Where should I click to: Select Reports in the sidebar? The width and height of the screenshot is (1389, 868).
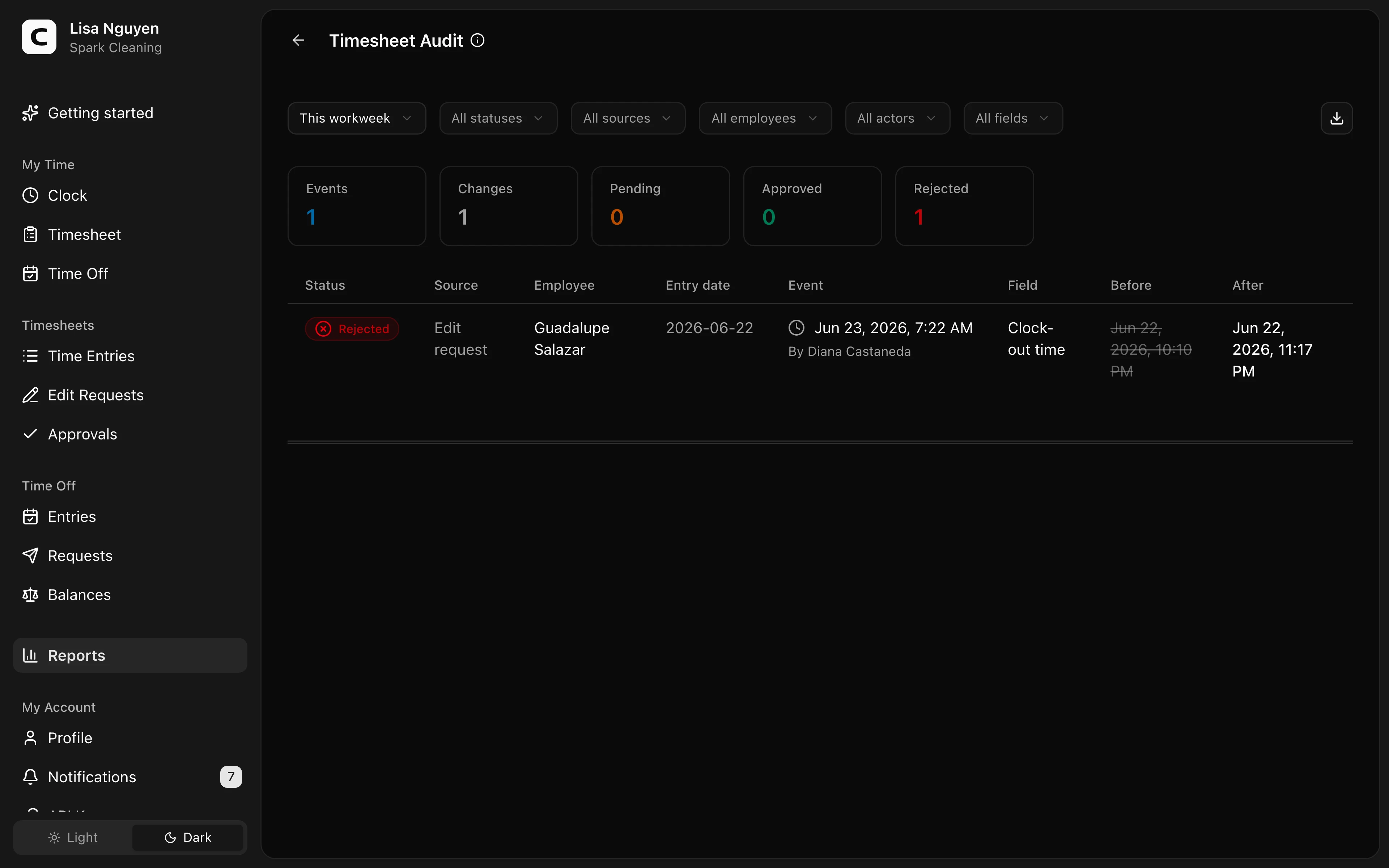[x=130, y=656]
